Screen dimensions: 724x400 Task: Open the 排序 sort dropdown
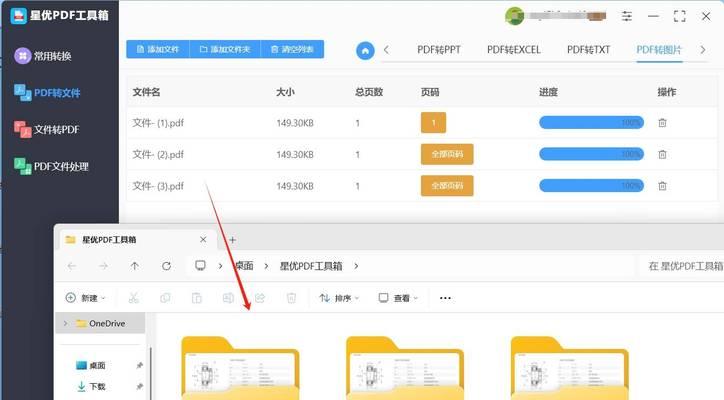click(x=339, y=298)
